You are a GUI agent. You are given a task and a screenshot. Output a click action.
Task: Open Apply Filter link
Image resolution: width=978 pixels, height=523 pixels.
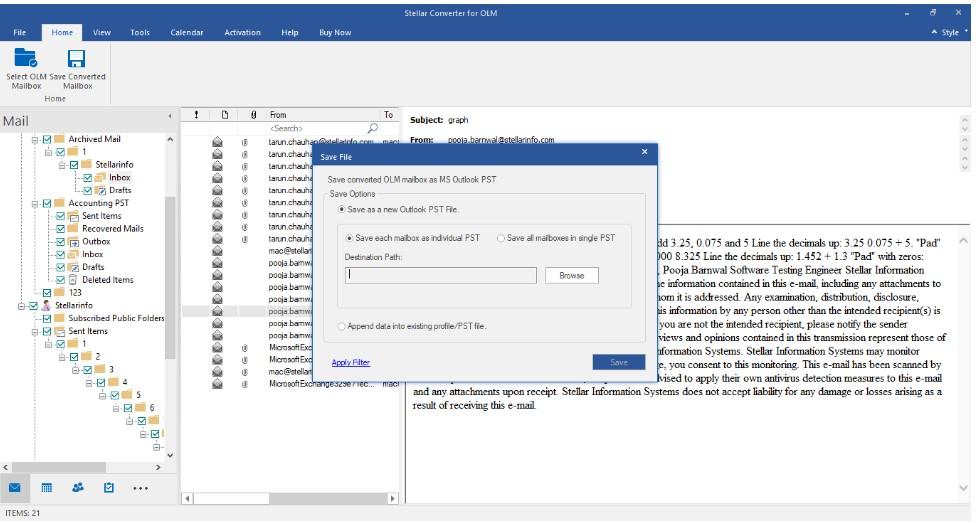(x=351, y=362)
